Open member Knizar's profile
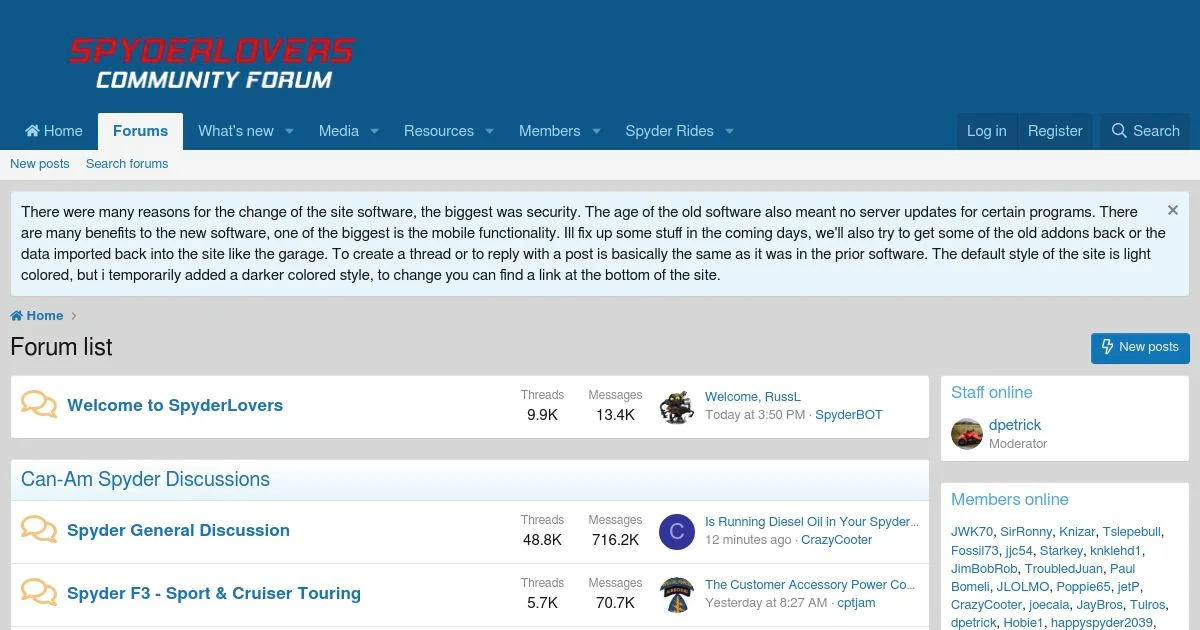1200x630 pixels. pos(1077,532)
